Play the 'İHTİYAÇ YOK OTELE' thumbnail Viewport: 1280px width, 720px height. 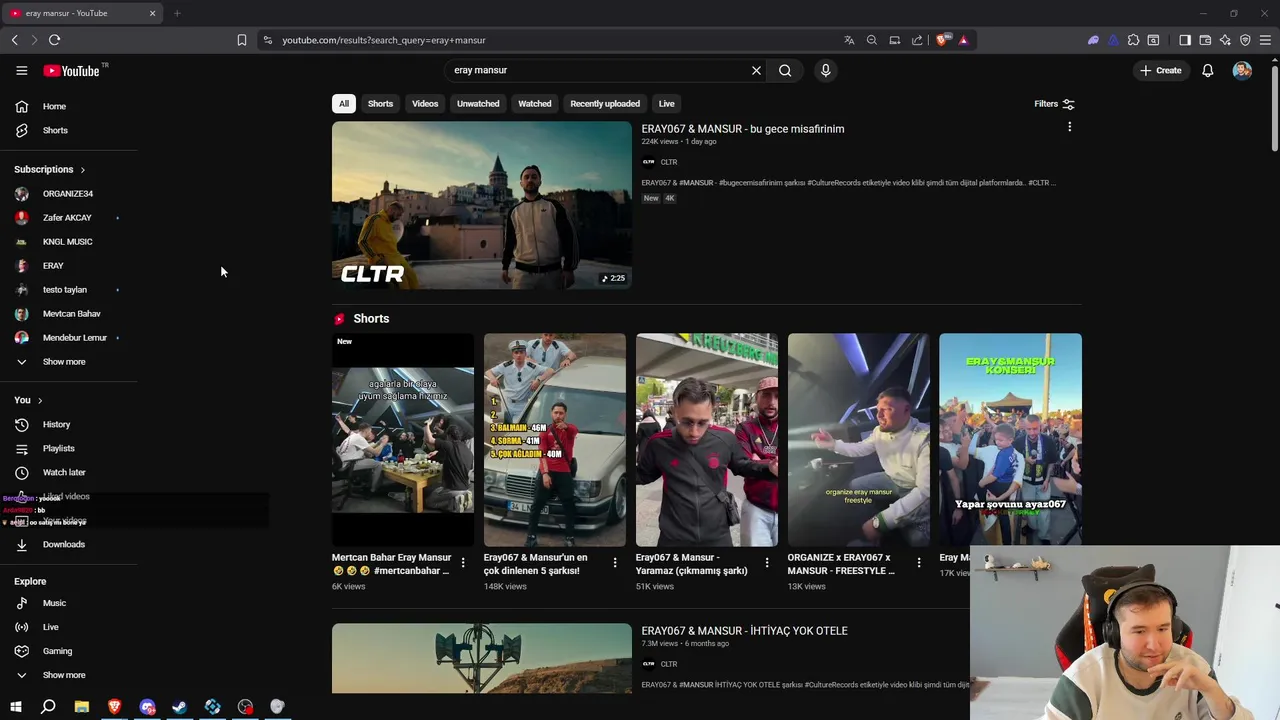click(481, 658)
